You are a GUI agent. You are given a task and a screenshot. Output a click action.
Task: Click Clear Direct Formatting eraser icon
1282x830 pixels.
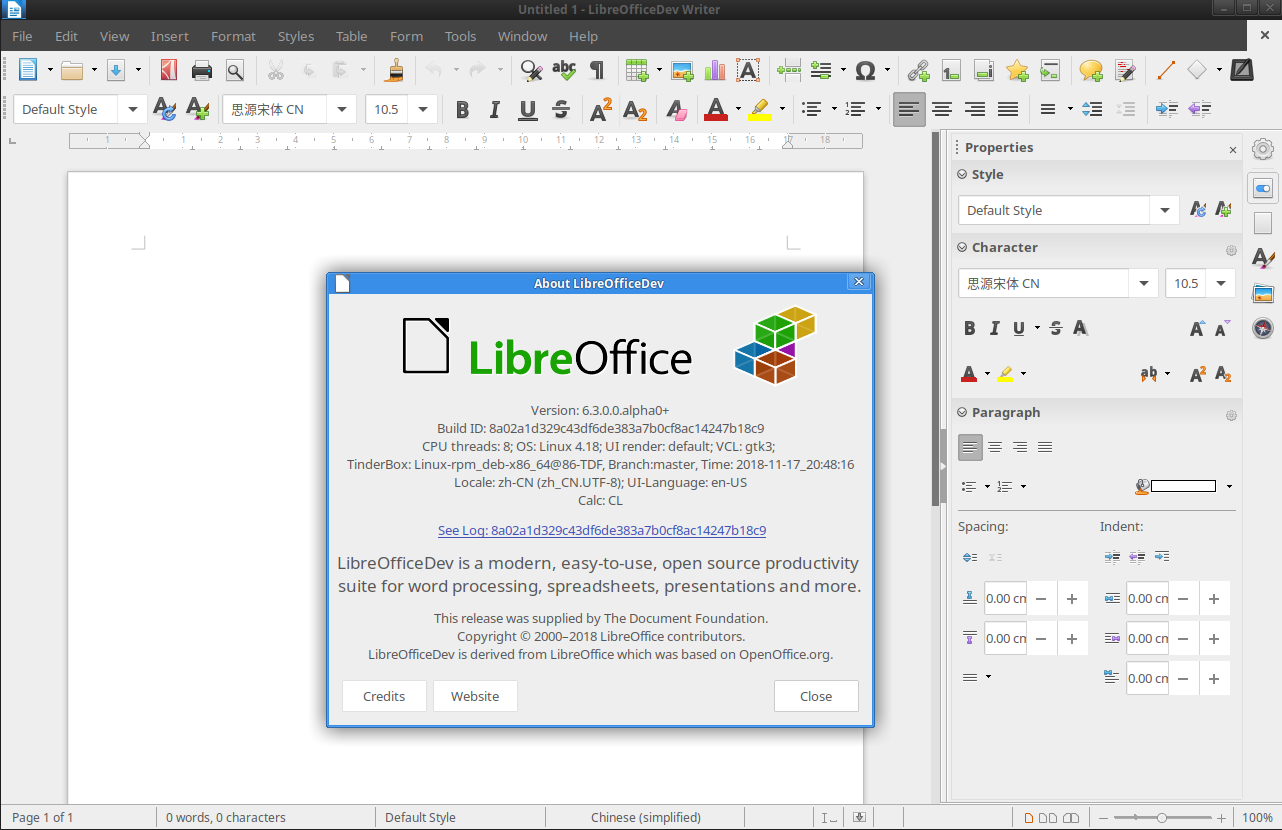(x=676, y=109)
